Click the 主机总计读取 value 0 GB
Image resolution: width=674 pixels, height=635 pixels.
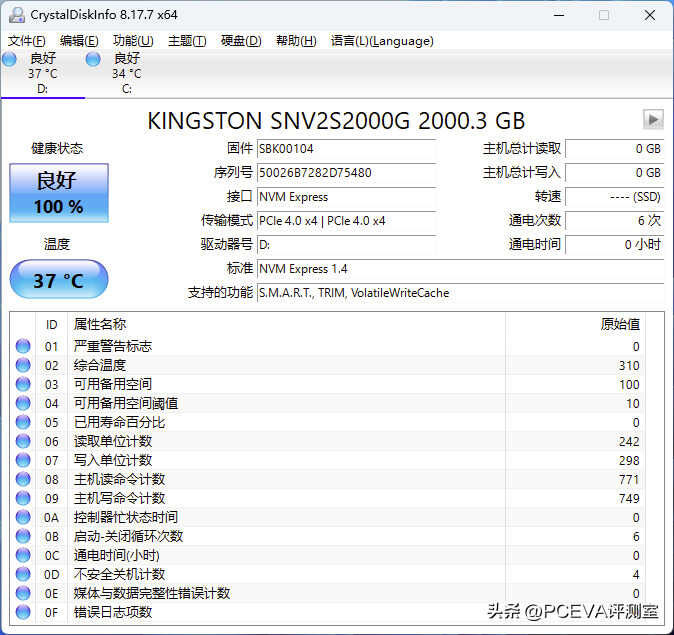coord(615,149)
